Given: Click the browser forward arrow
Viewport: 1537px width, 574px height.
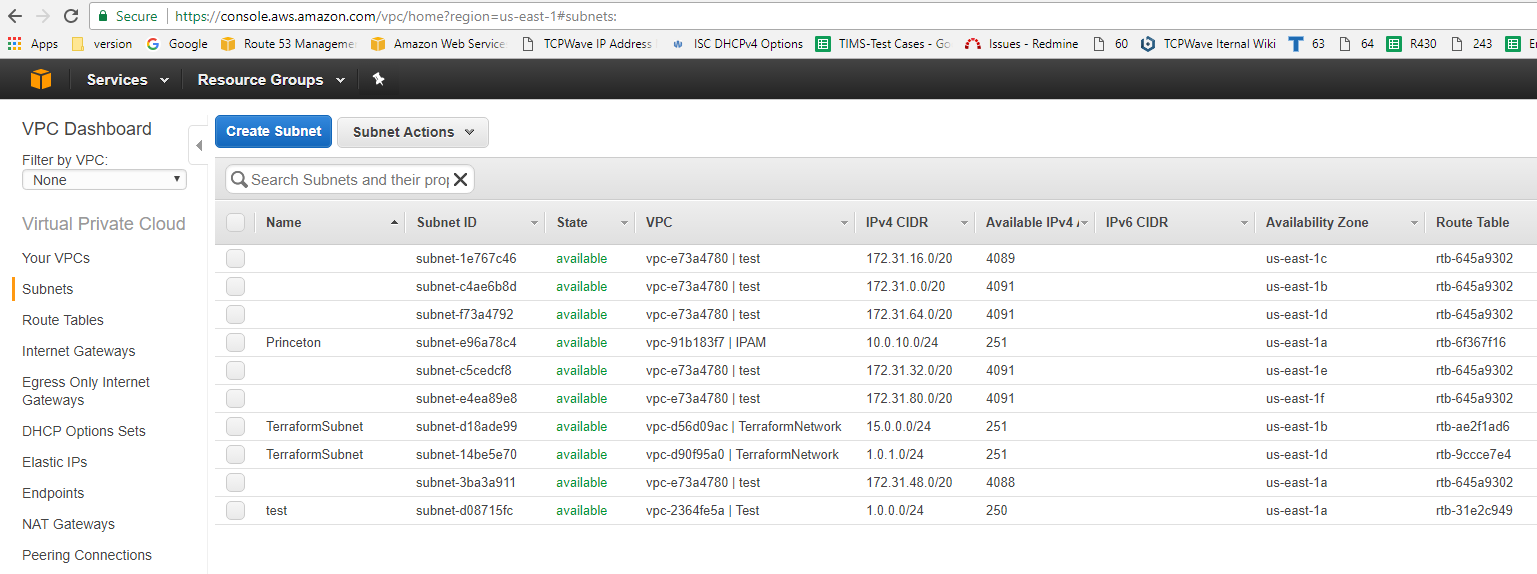Looking at the screenshot, I should pyautogui.click(x=42, y=16).
